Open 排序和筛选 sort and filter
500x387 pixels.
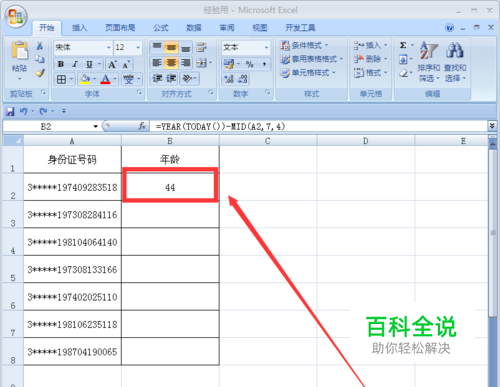[429, 62]
